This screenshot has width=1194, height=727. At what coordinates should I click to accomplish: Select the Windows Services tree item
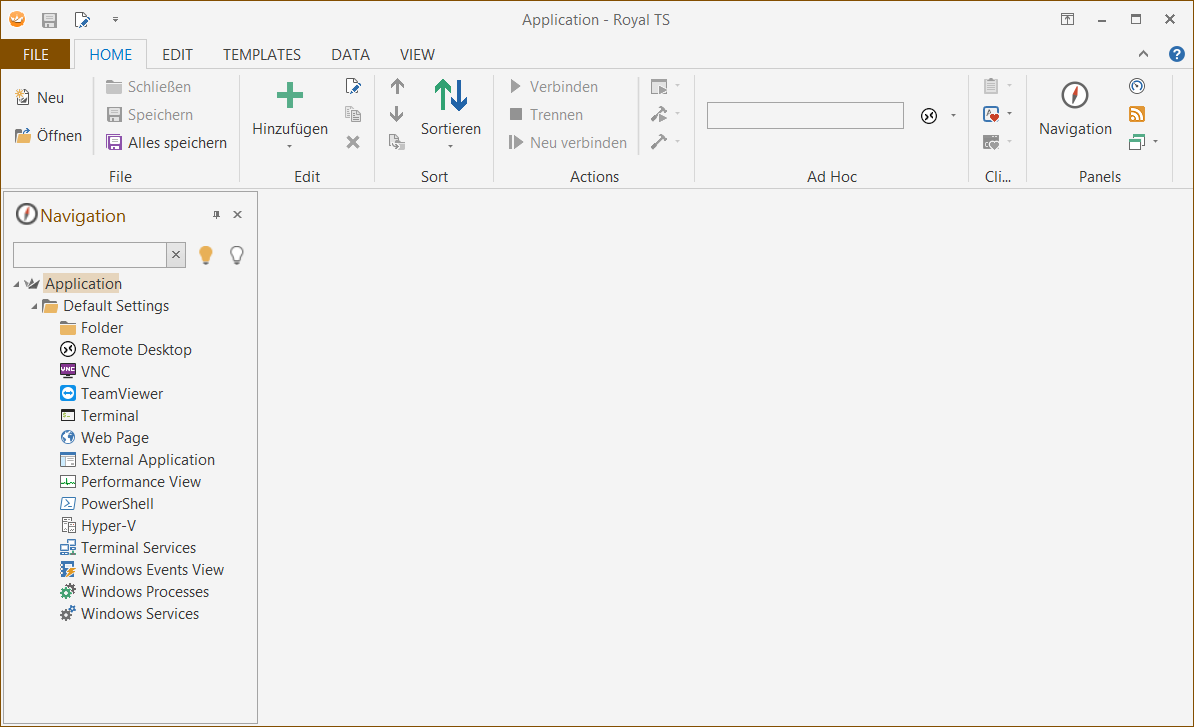pyautogui.click(x=140, y=614)
